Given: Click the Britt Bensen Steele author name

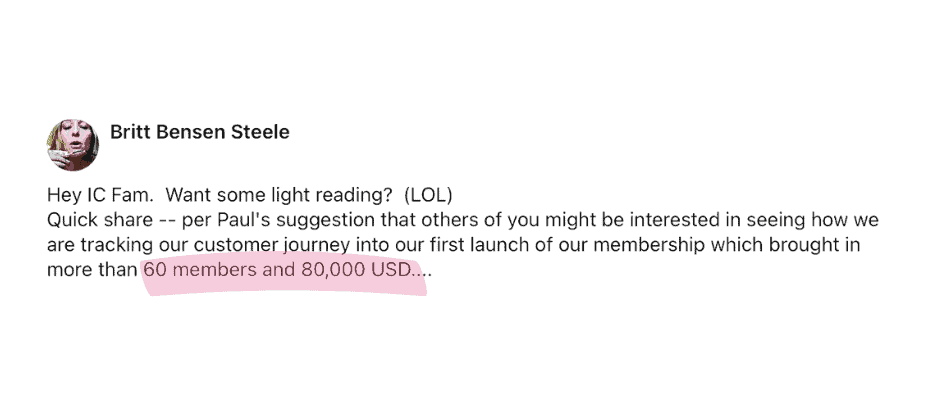Looking at the screenshot, I should pos(200,132).
